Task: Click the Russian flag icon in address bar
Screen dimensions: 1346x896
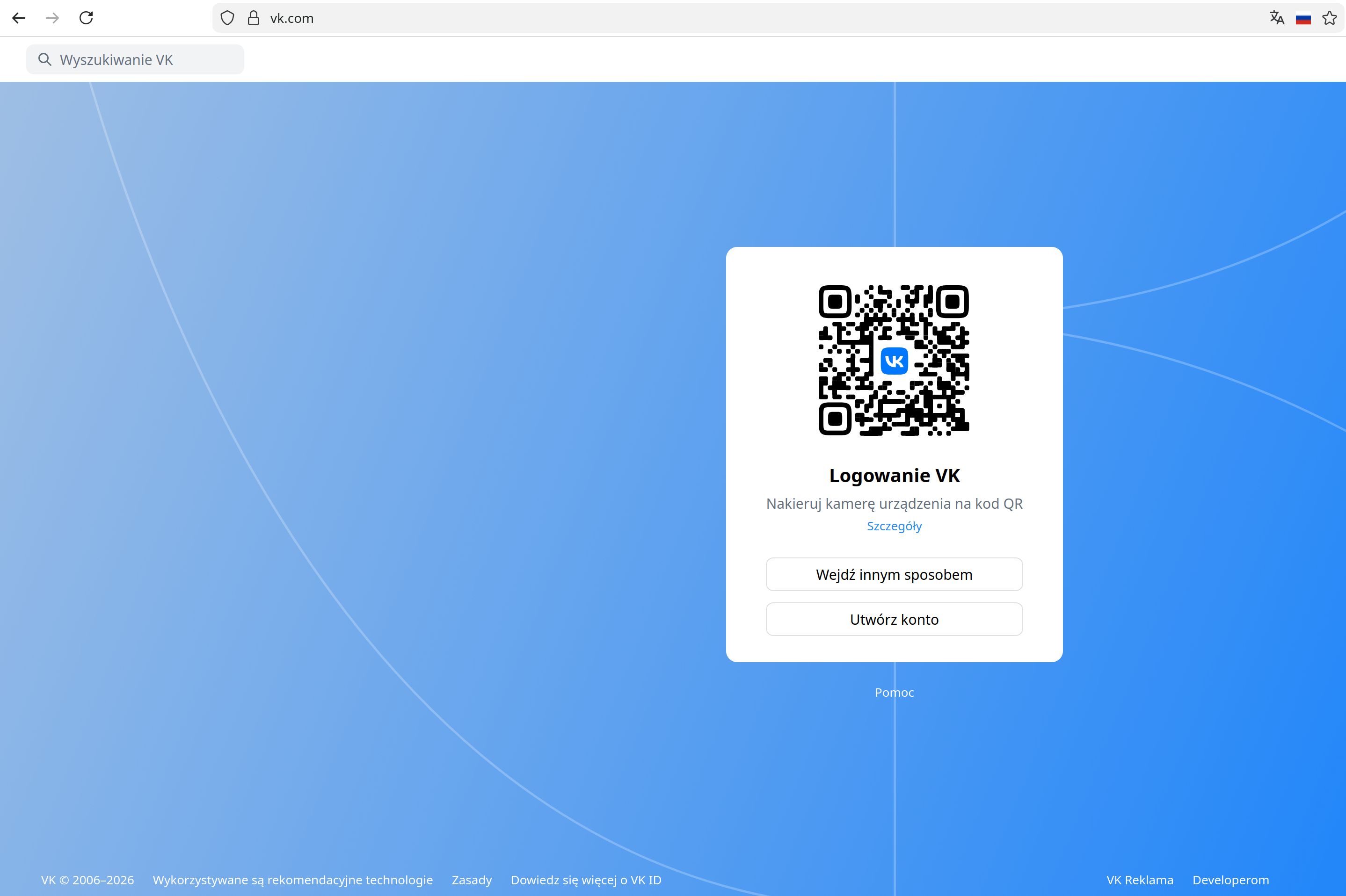Action: (1303, 19)
